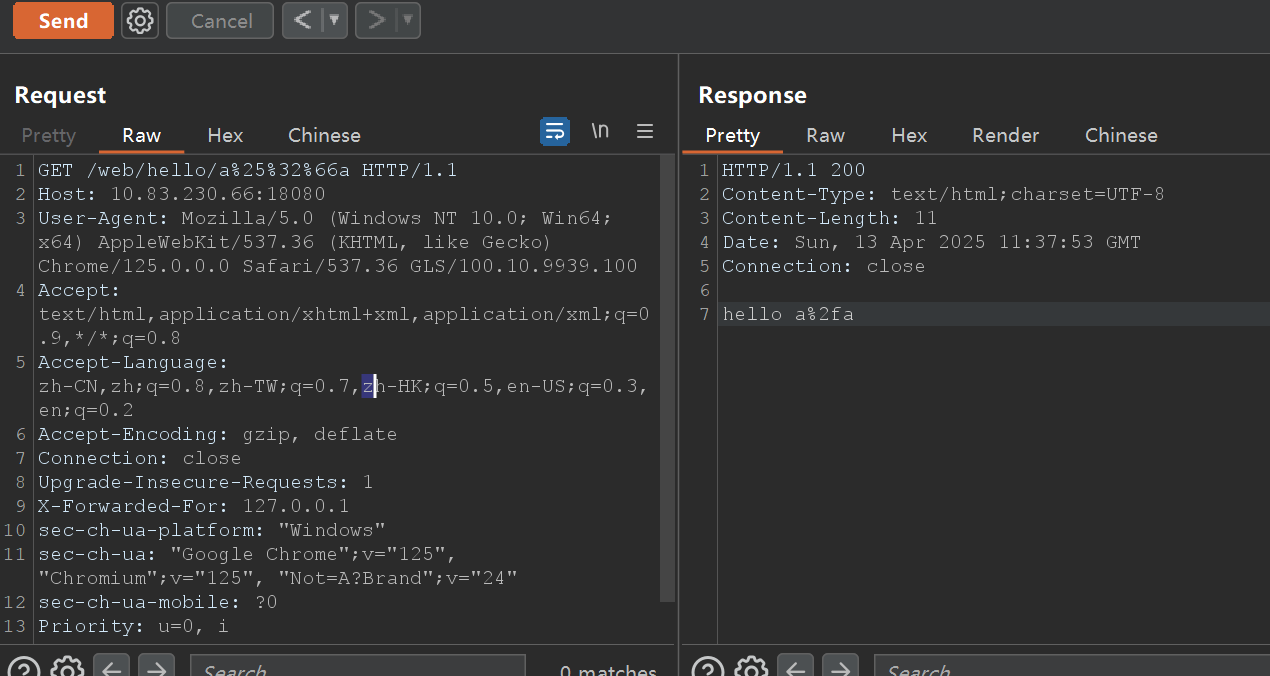
Task: Switch Response view to Raw tab
Action: (825, 135)
